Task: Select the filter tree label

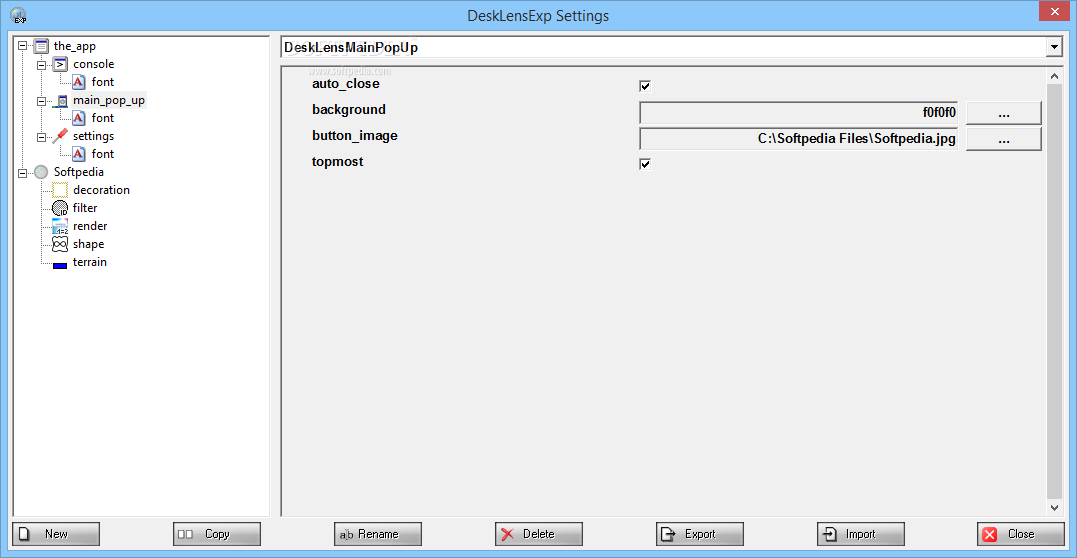Action: [x=85, y=208]
